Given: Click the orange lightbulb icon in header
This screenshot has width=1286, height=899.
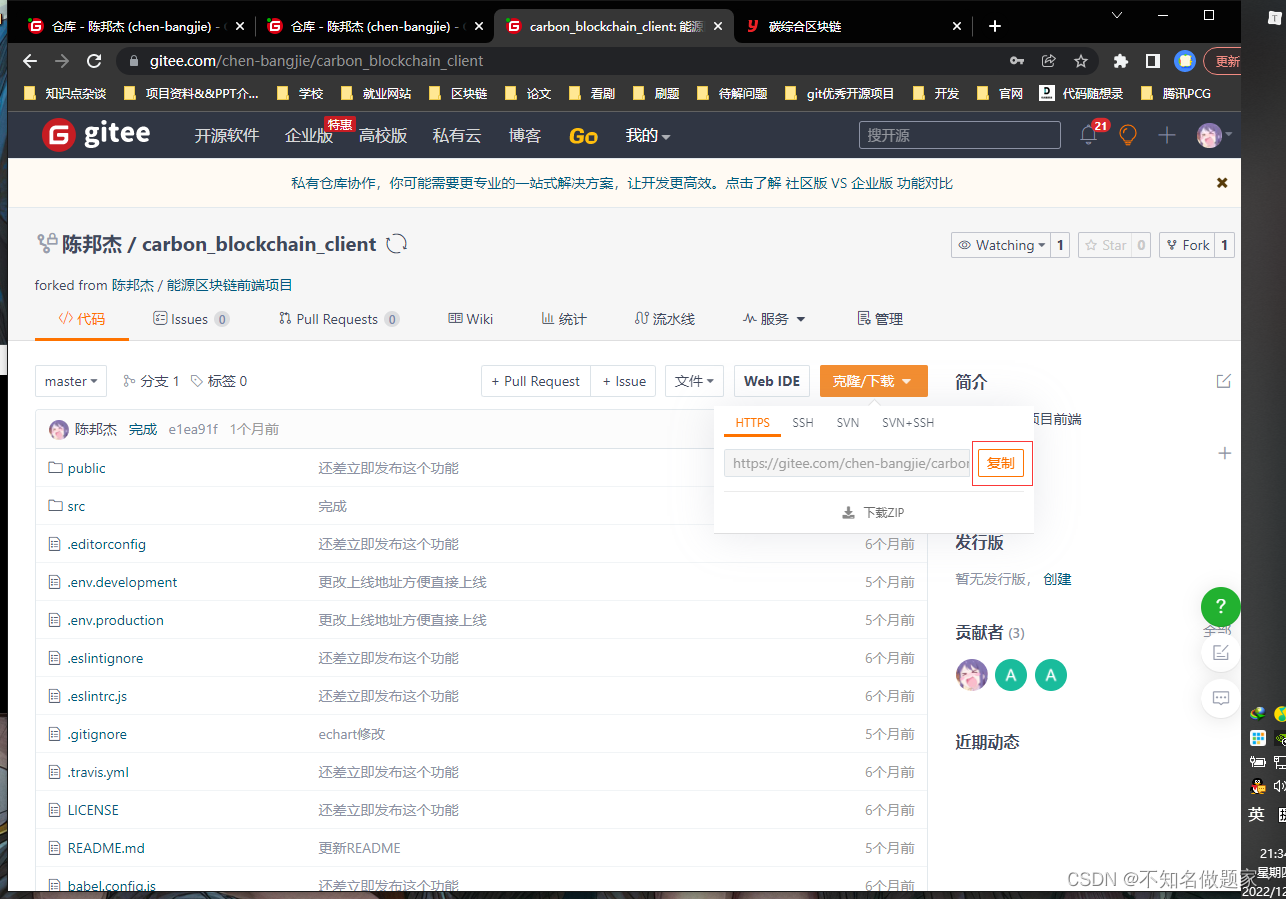Looking at the screenshot, I should pyautogui.click(x=1128, y=135).
